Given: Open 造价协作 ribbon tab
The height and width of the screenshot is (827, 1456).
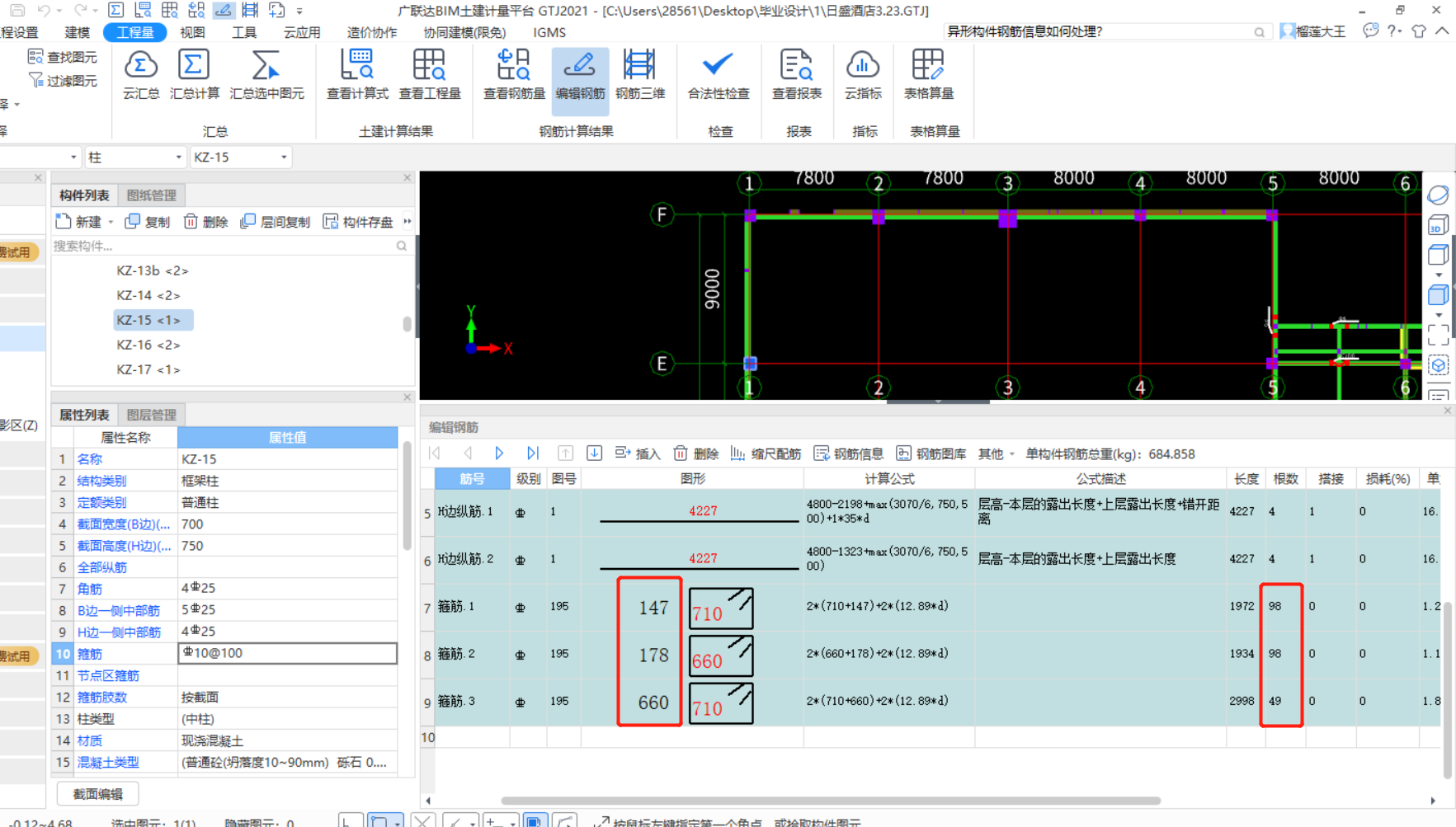Looking at the screenshot, I should pyautogui.click(x=371, y=32).
